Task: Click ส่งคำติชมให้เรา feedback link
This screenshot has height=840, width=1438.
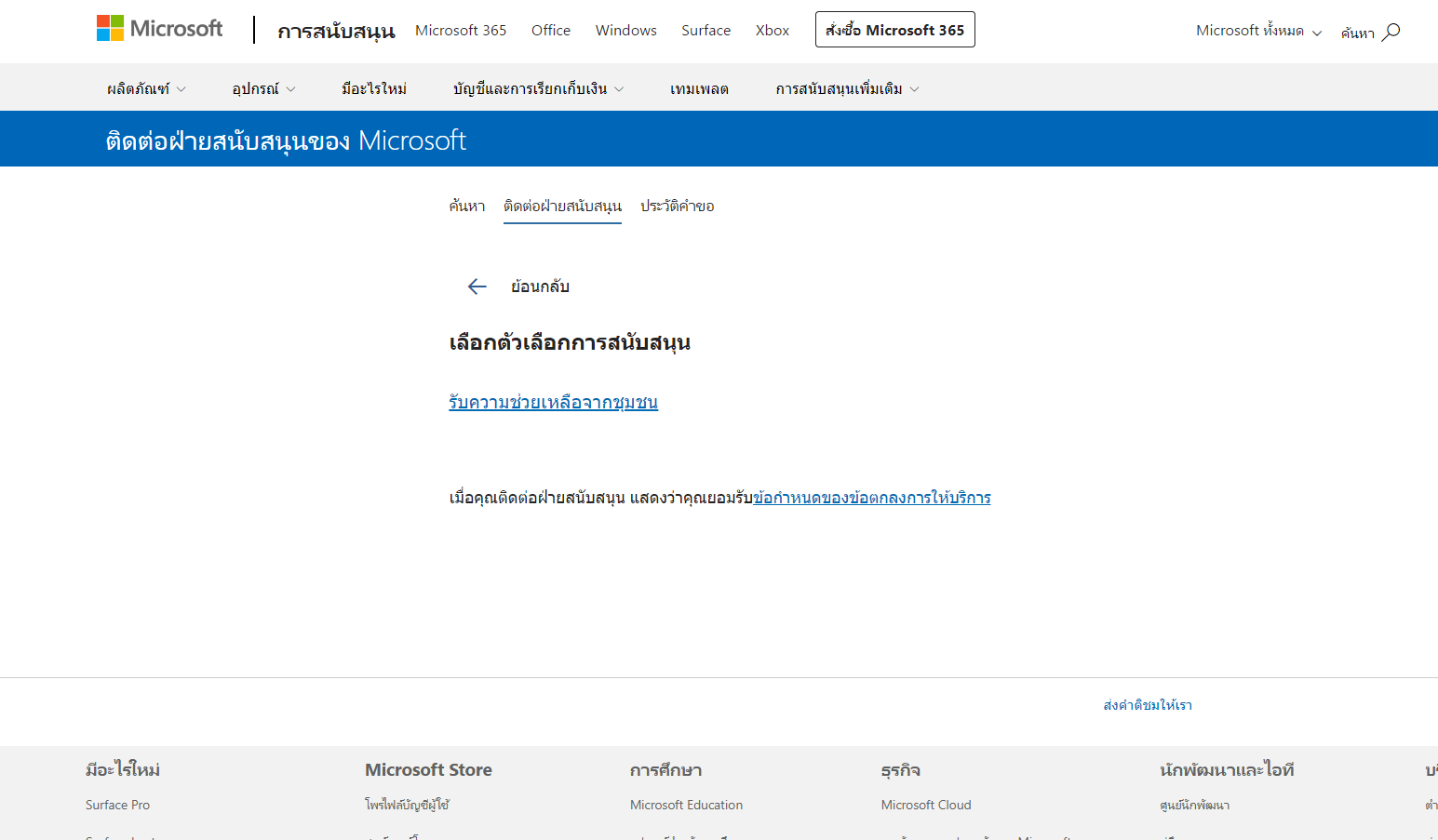Action: (1148, 705)
